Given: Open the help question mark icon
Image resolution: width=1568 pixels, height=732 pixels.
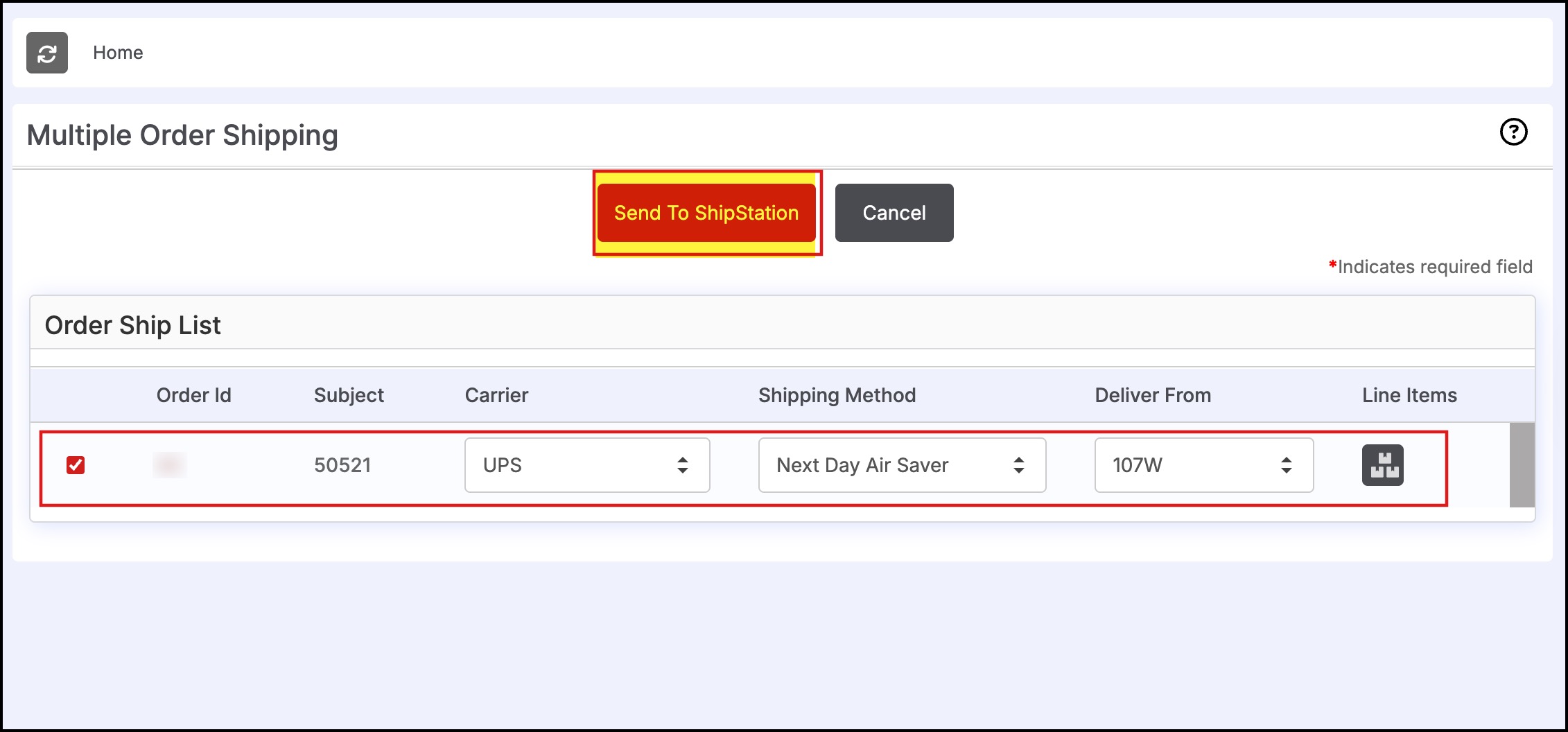Looking at the screenshot, I should [1513, 132].
